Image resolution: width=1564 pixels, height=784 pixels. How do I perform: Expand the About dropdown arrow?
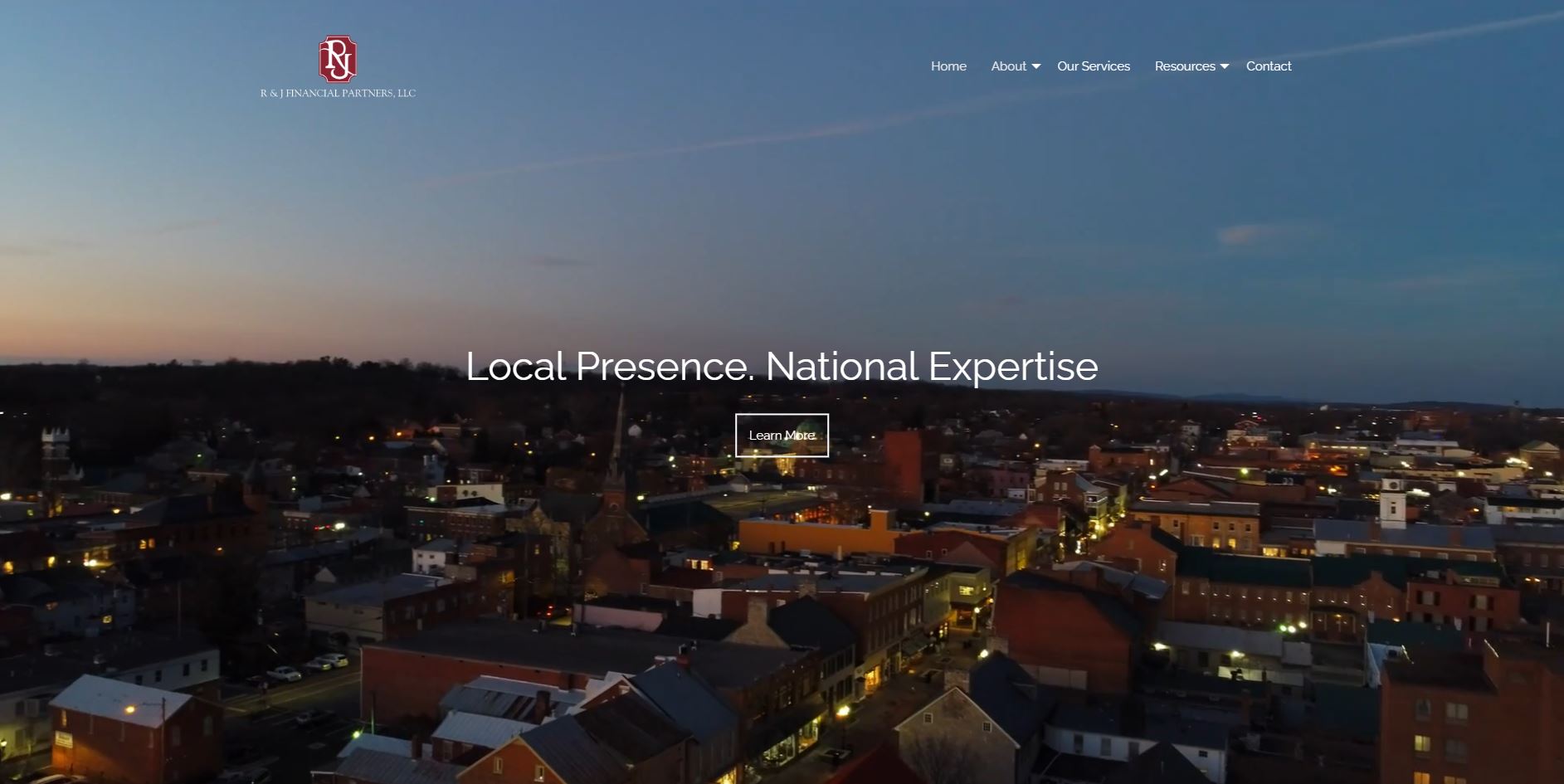(x=1036, y=67)
